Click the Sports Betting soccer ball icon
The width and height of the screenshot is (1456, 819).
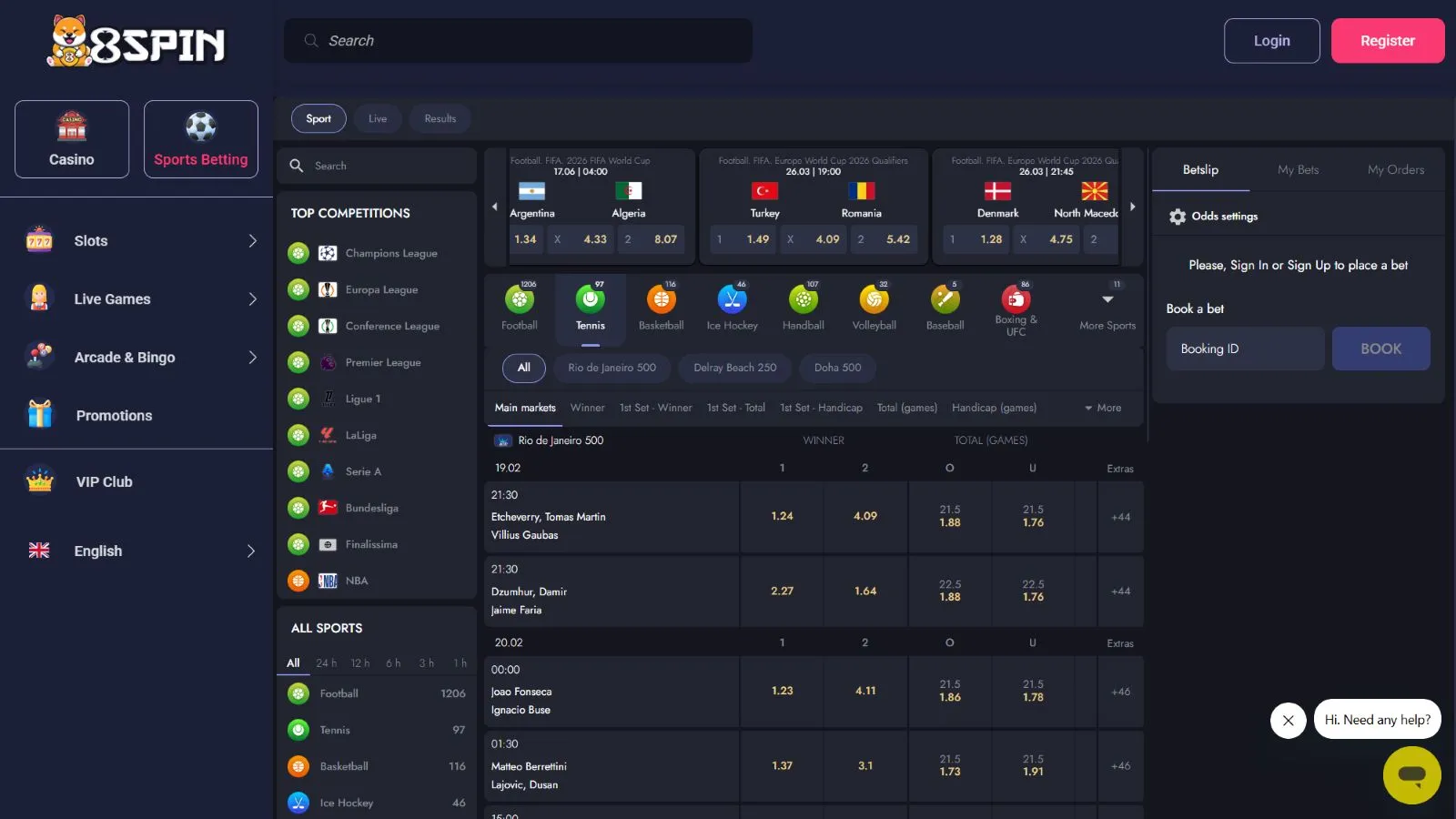coord(200,127)
